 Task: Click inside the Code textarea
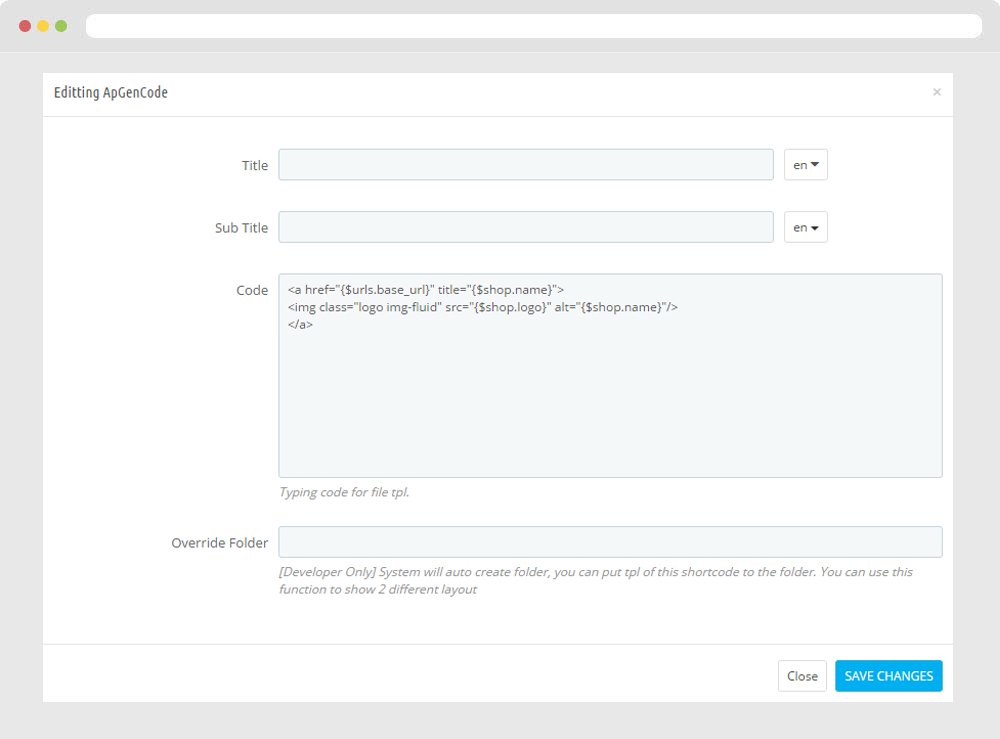(x=610, y=376)
